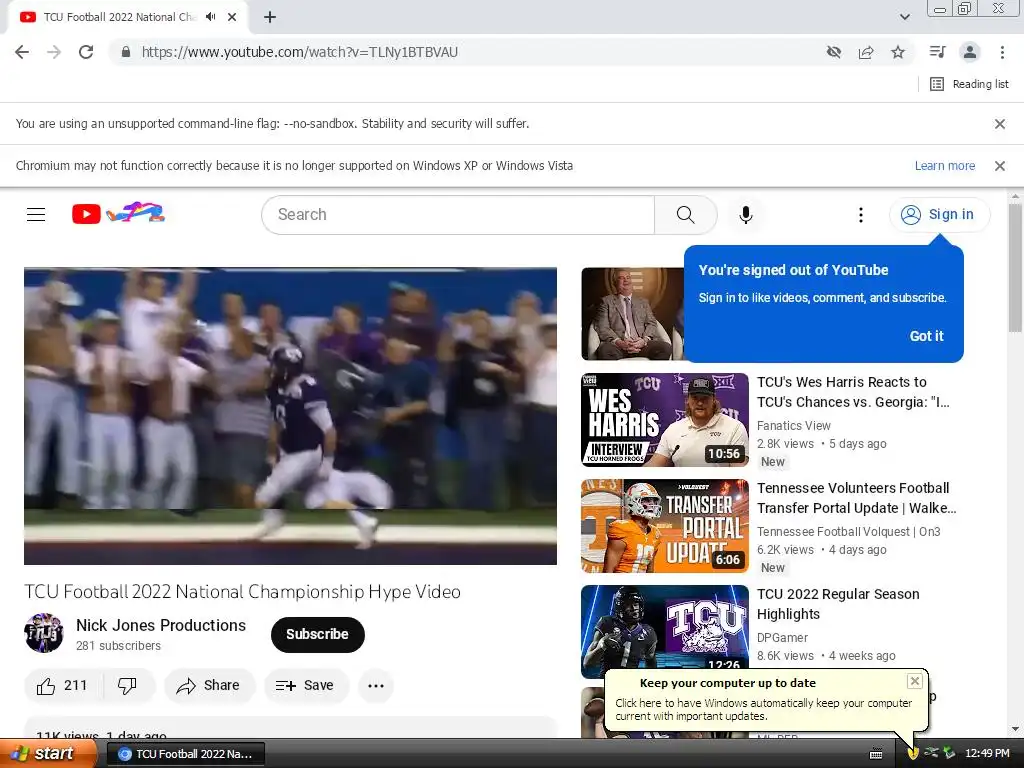The image size is (1024, 768).
Task: Click the YouTube logo
Action: [118, 214]
